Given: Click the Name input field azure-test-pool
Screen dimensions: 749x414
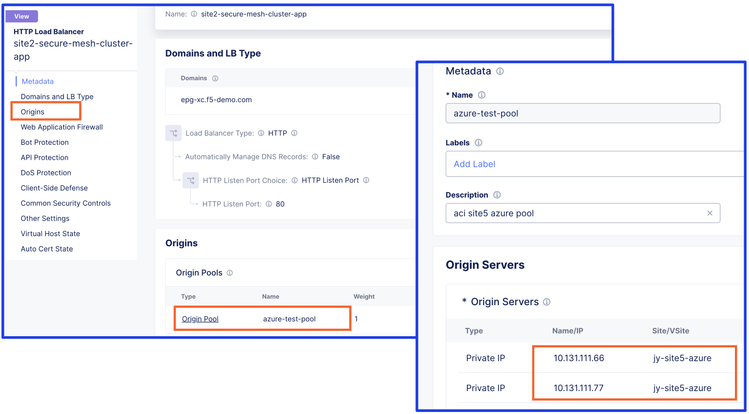Looking at the screenshot, I should click(x=582, y=114).
